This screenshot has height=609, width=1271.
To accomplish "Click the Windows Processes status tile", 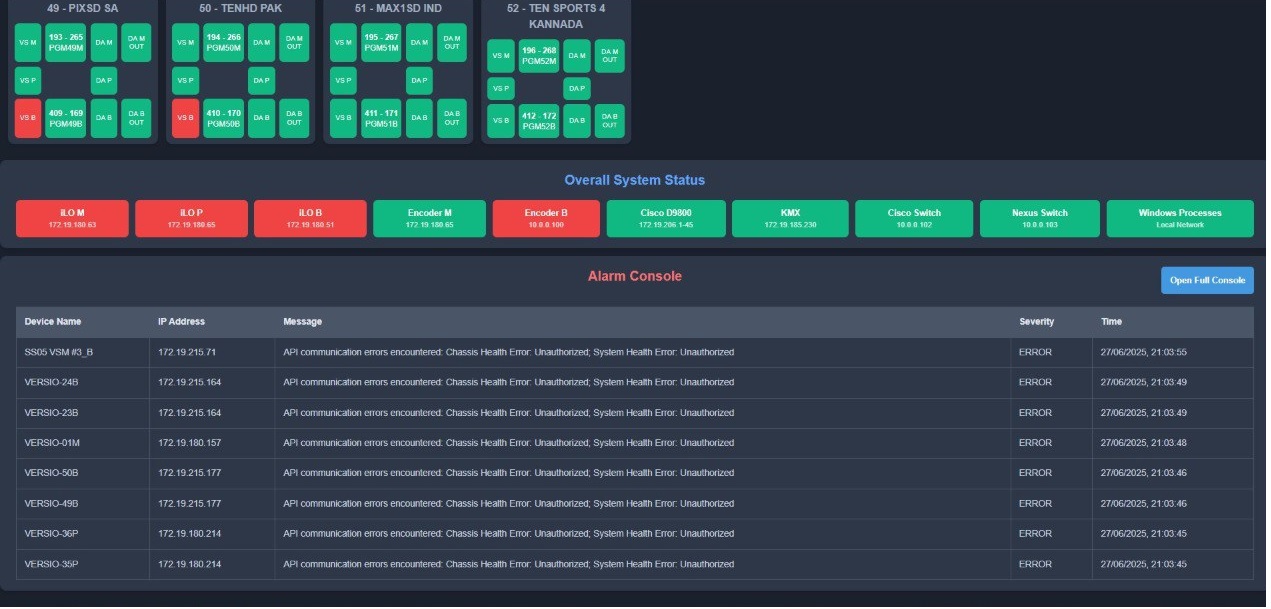I will click(x=1179, y=218).
